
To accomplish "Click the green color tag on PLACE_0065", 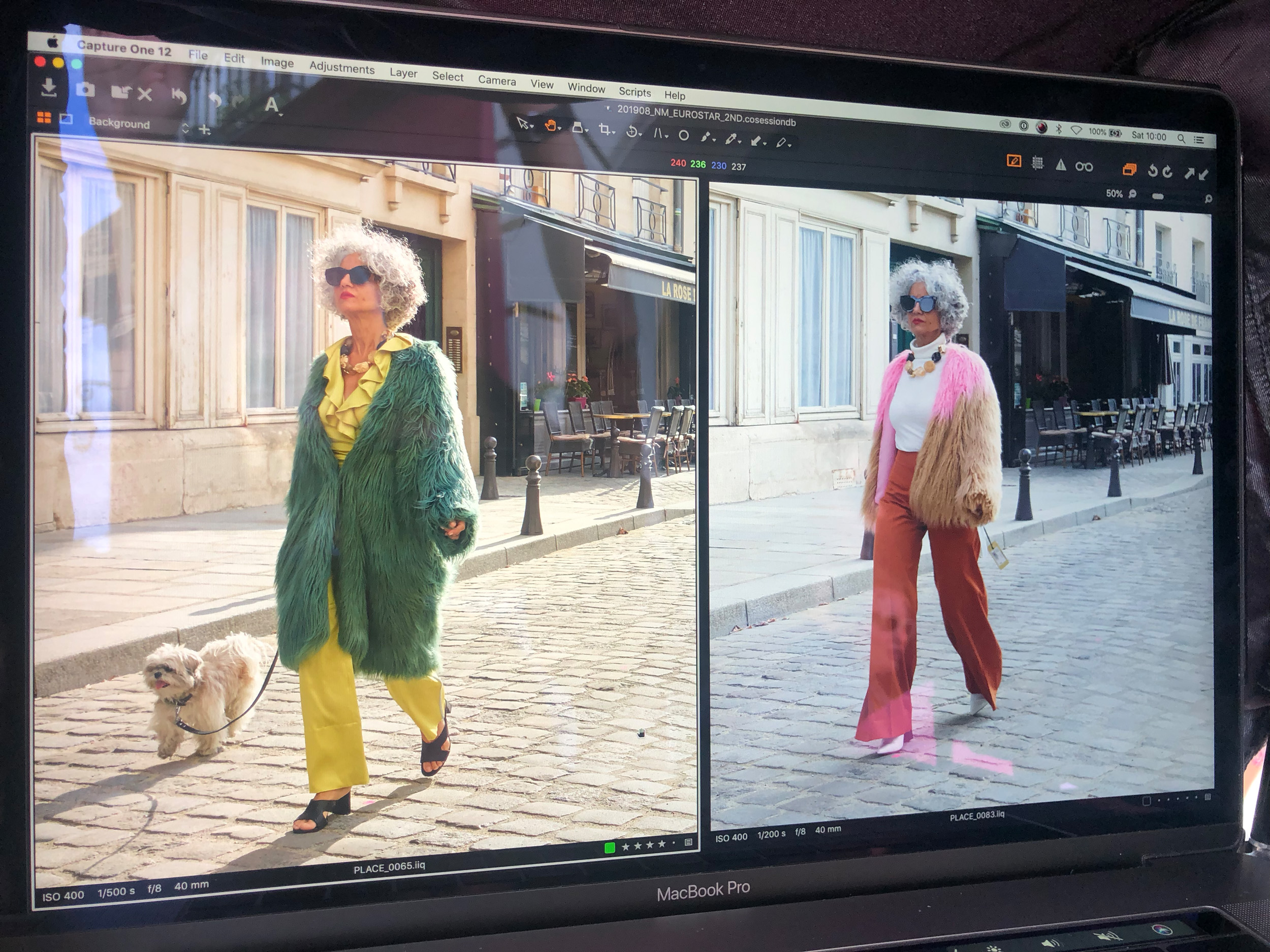I will (x=610, y=847).
